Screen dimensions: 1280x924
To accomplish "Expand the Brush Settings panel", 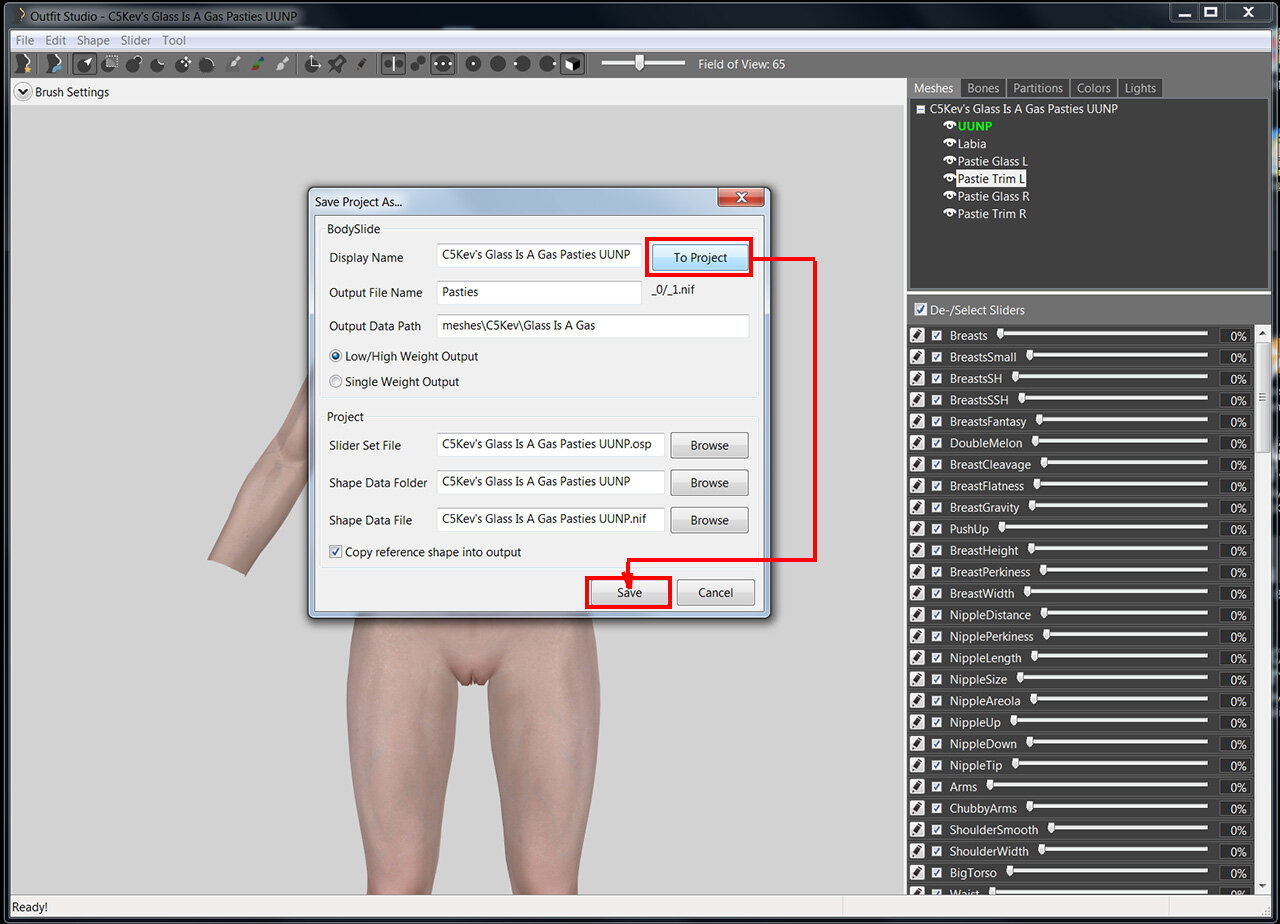I will (x=24, y=92).
